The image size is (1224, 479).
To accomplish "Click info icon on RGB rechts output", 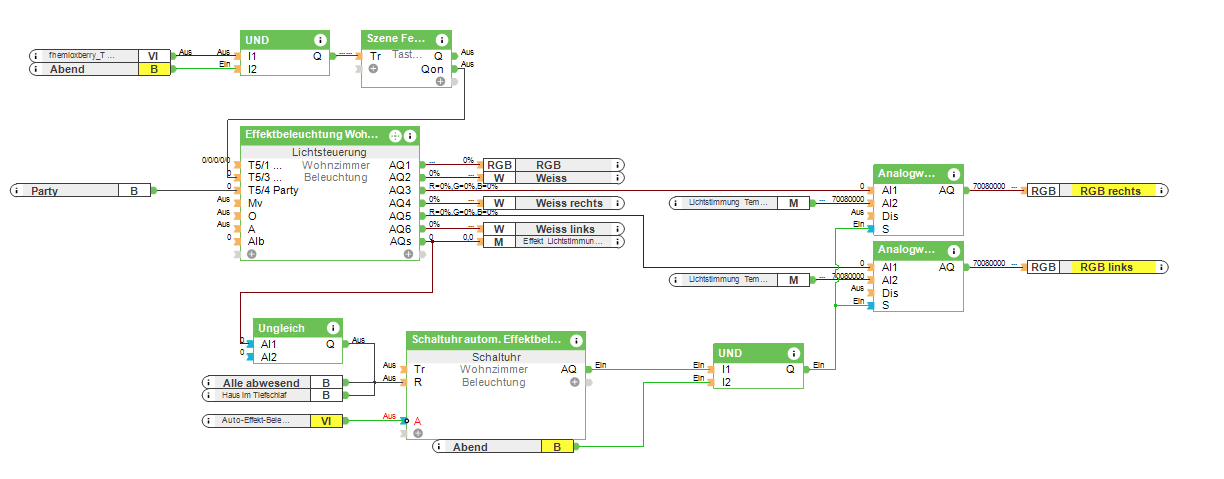I will (1161, 190).
